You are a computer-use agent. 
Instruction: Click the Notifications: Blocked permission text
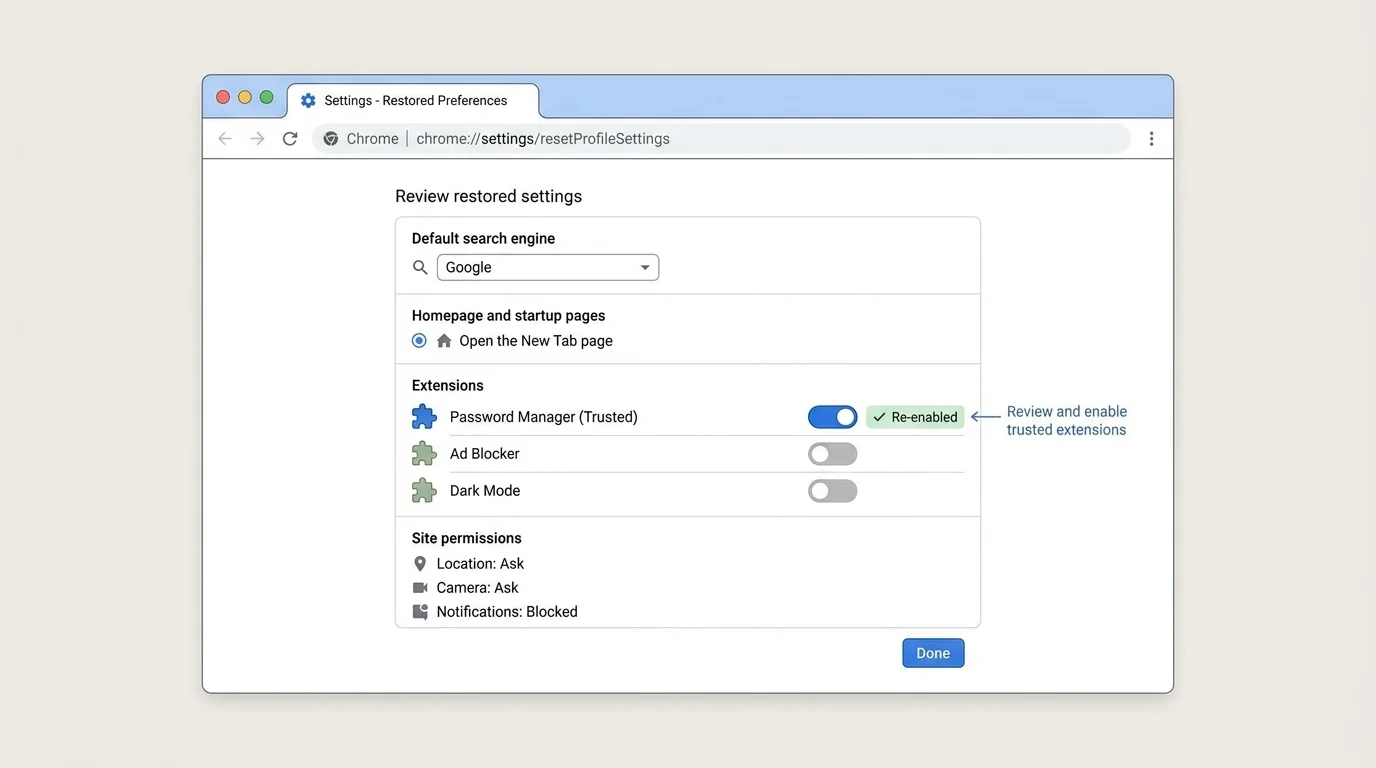point(507,612)
